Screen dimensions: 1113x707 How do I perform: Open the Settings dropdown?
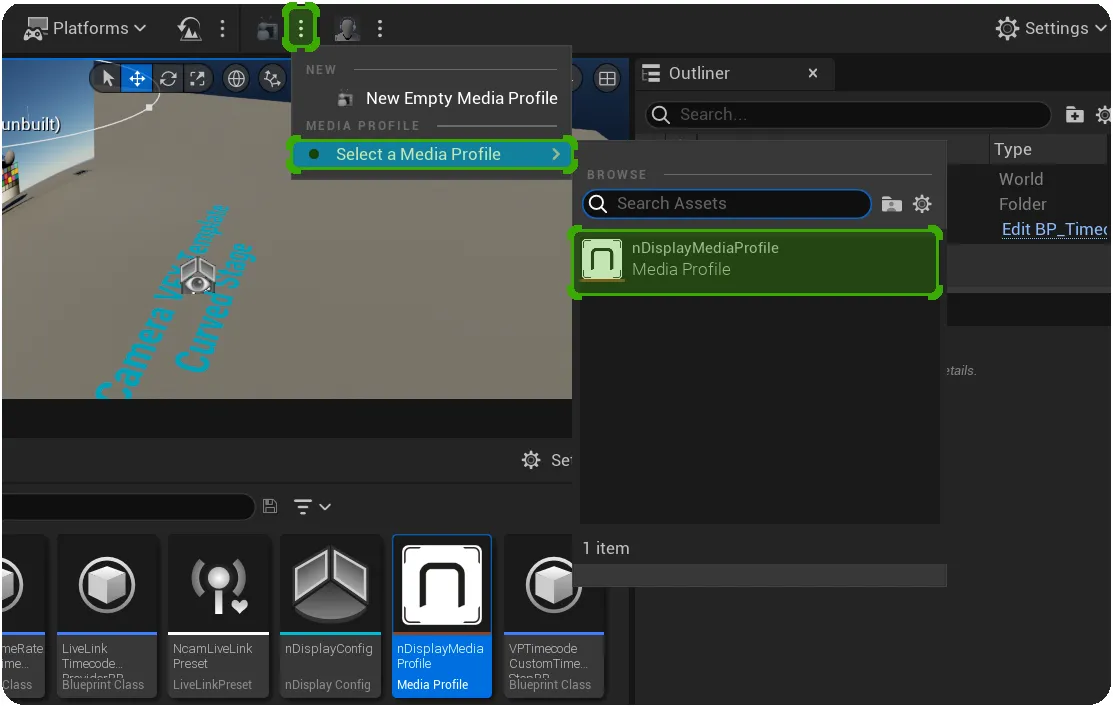(1051, 28)
